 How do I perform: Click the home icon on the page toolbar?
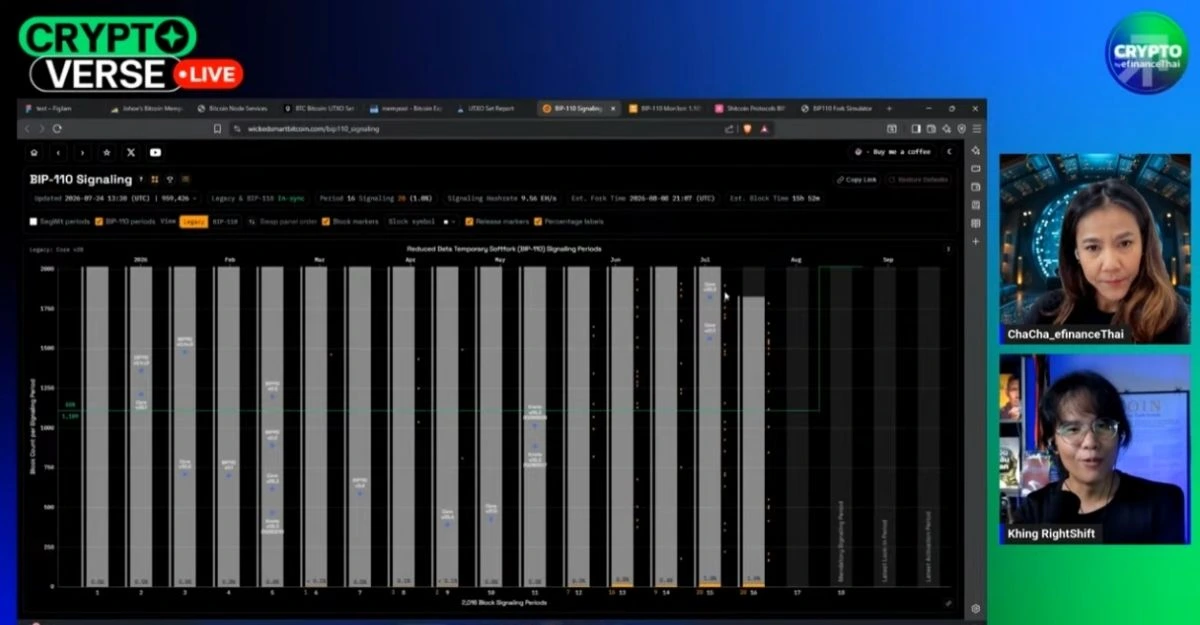34,152
